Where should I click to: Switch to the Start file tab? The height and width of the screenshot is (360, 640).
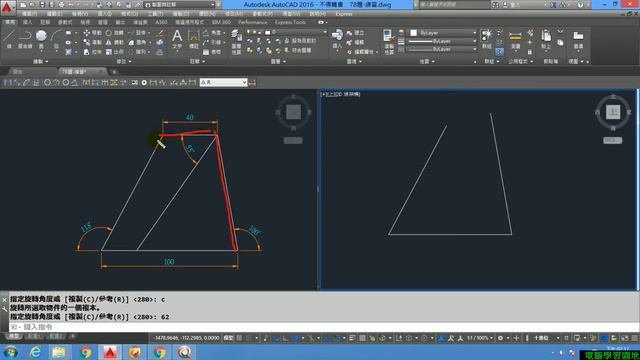(x=18, y=71)
